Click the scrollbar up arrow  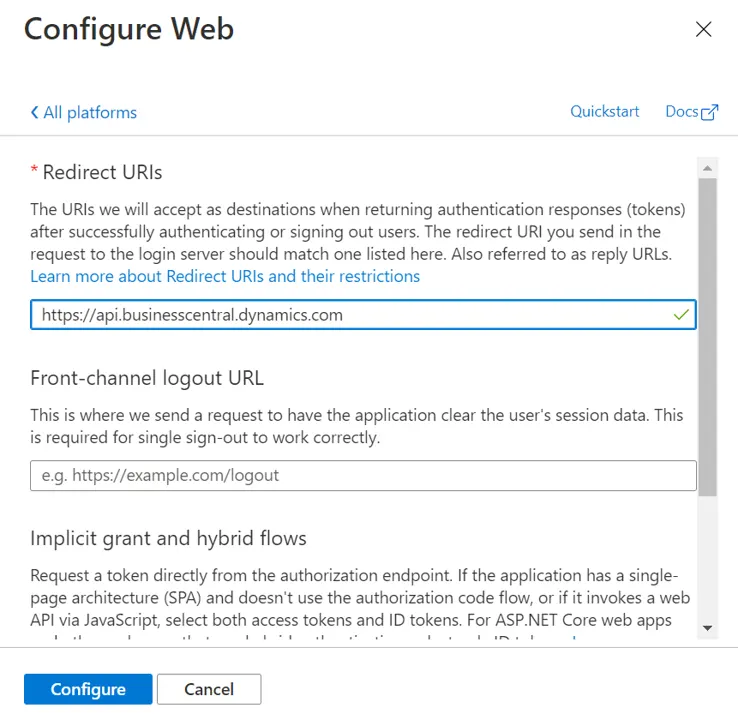[x=707, y=168]
